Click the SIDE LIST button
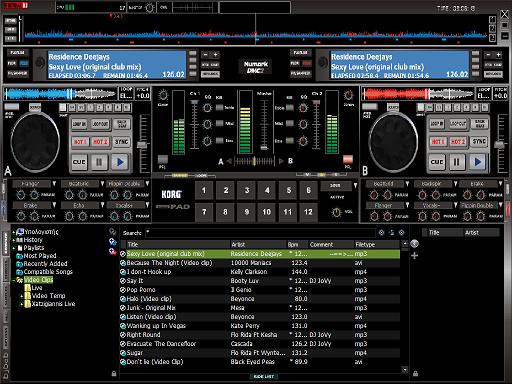The height and width of the screenshot is (387, 513). [x=264, y=377]
